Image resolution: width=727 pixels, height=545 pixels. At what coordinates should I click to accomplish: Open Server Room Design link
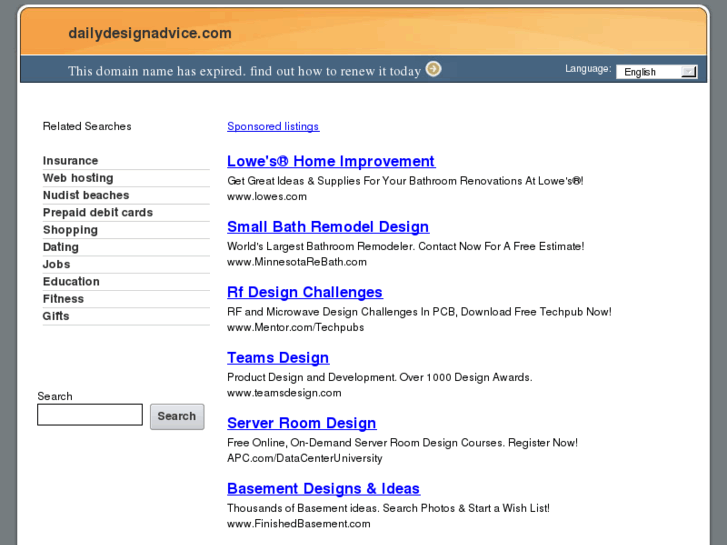click(301, 423)
